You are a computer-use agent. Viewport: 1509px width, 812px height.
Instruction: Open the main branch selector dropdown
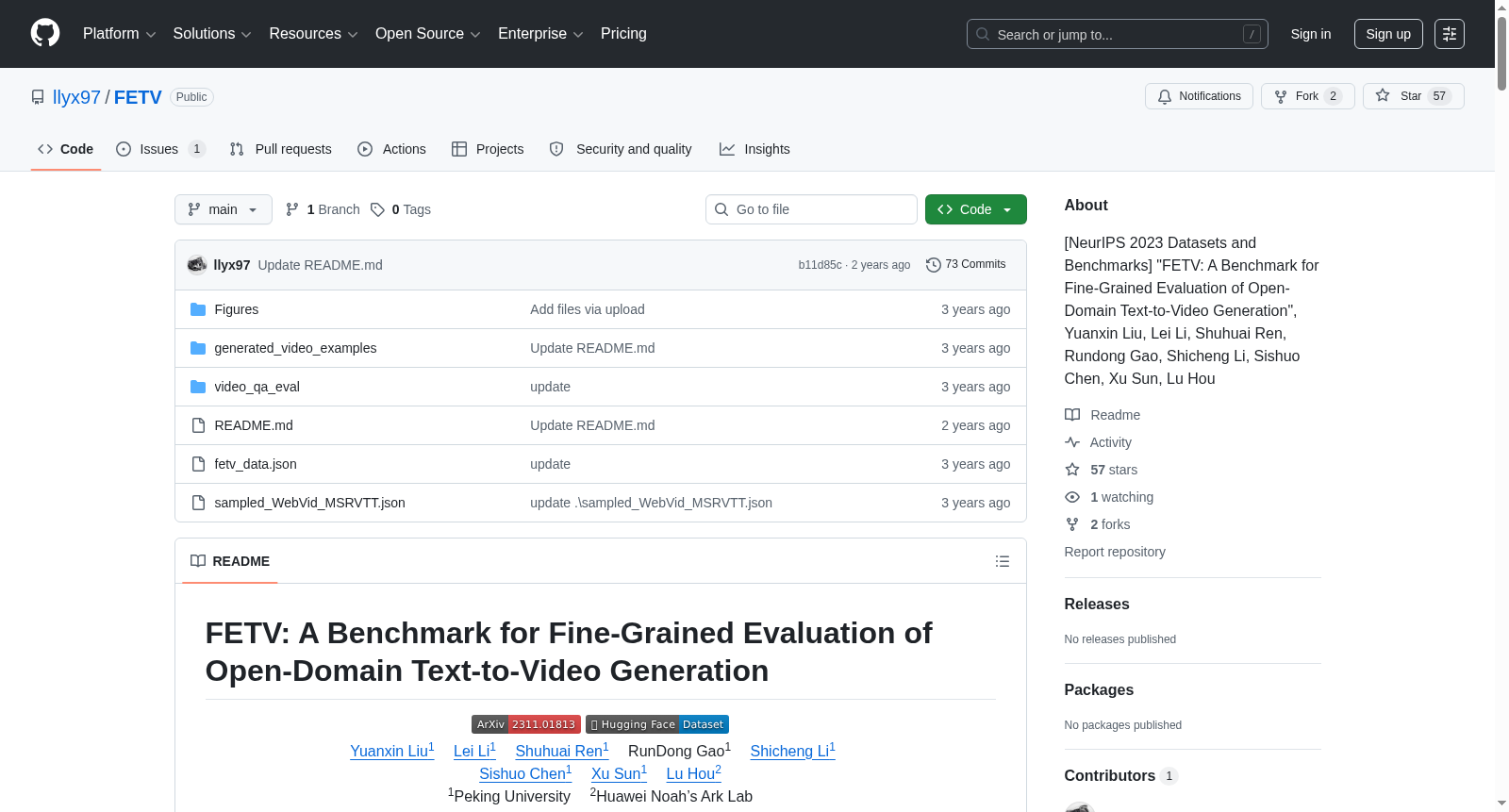point(224,209)
